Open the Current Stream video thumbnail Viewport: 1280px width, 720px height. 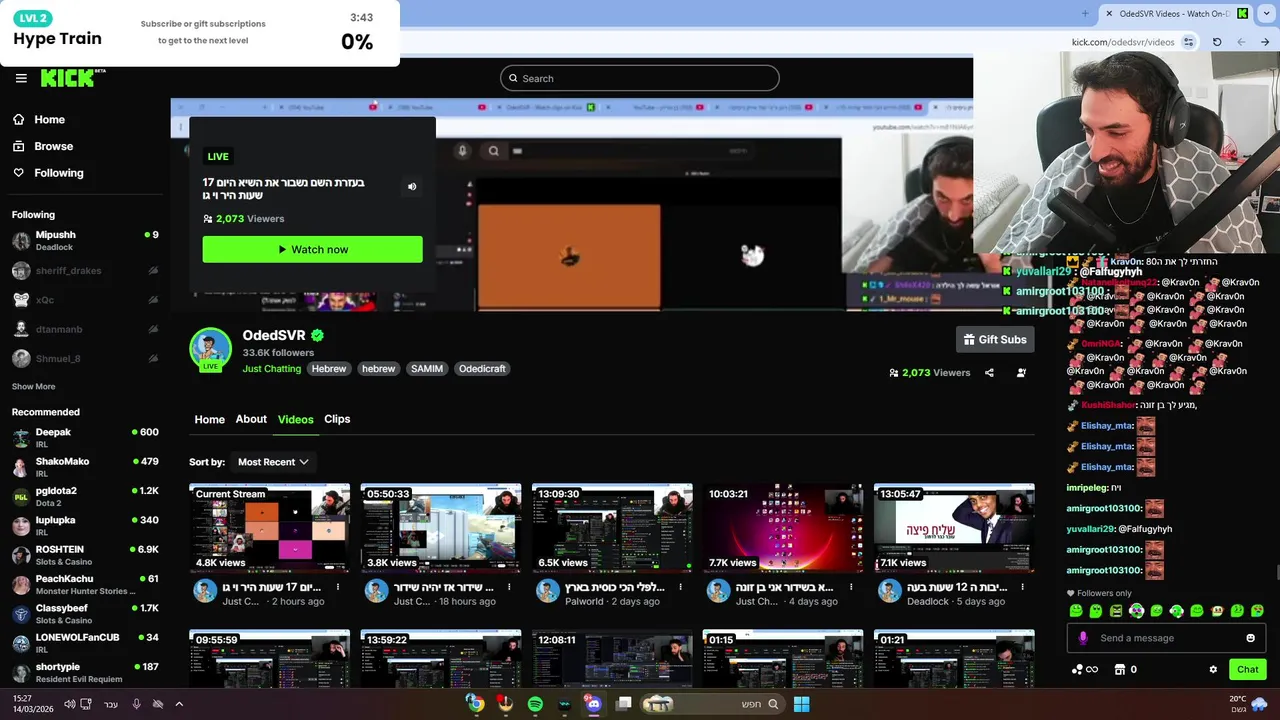pyautogui.click(x=269, y=529)
